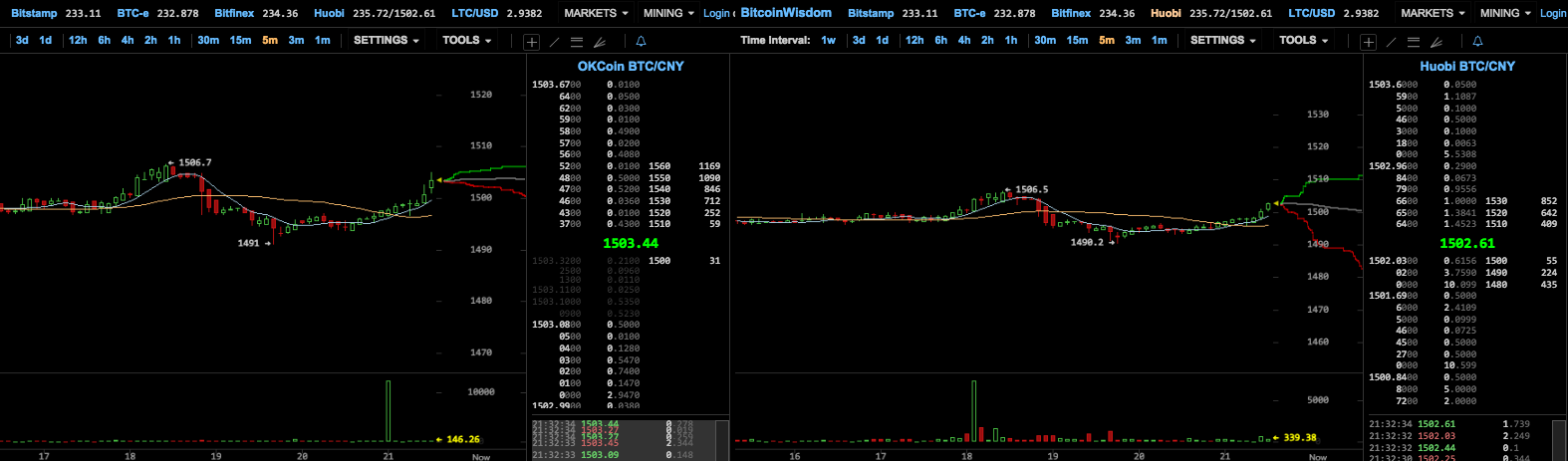
Task: Switch OKCoin chart to 1h interval
Action: tap(174, 40)
